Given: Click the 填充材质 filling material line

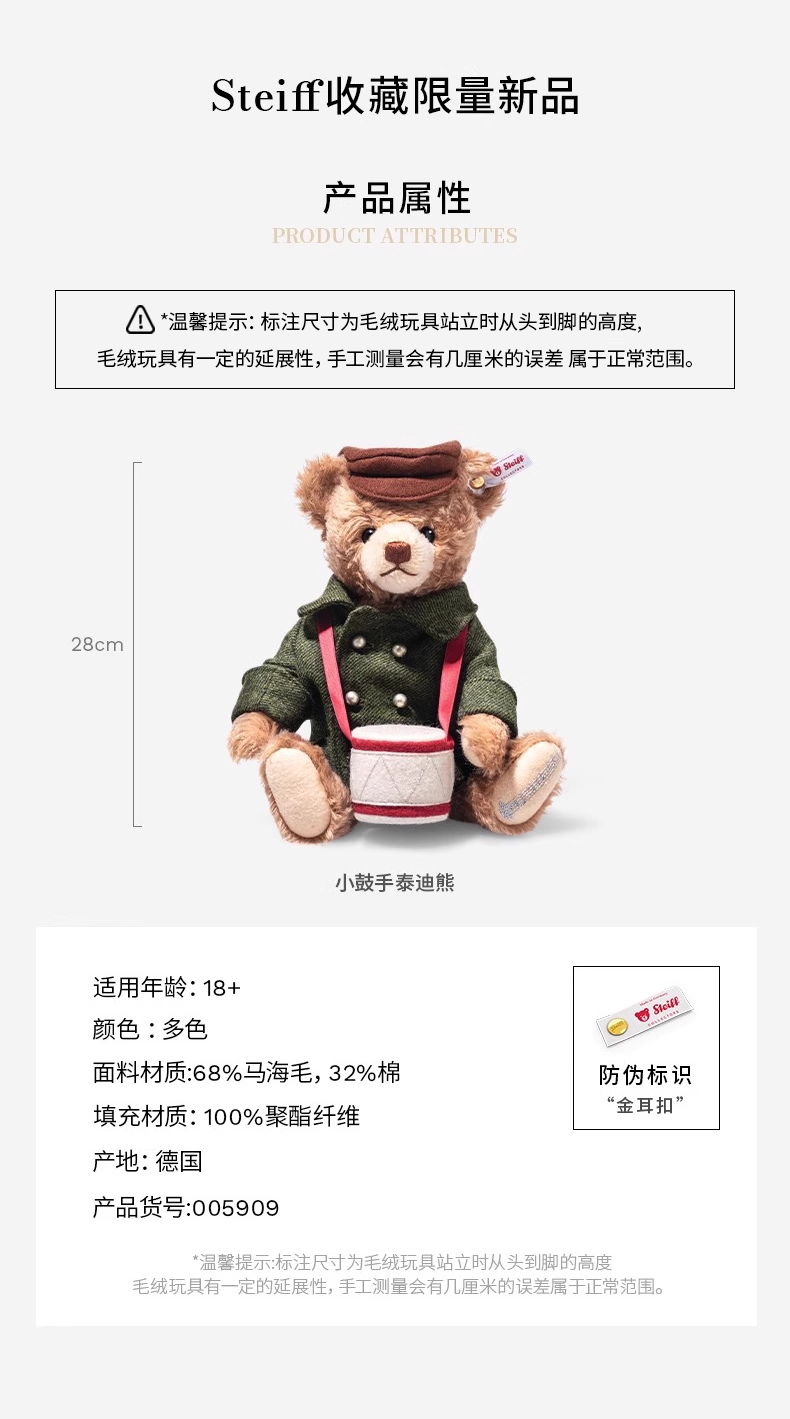Looking at the screenshot, I should click(226, 1117).
